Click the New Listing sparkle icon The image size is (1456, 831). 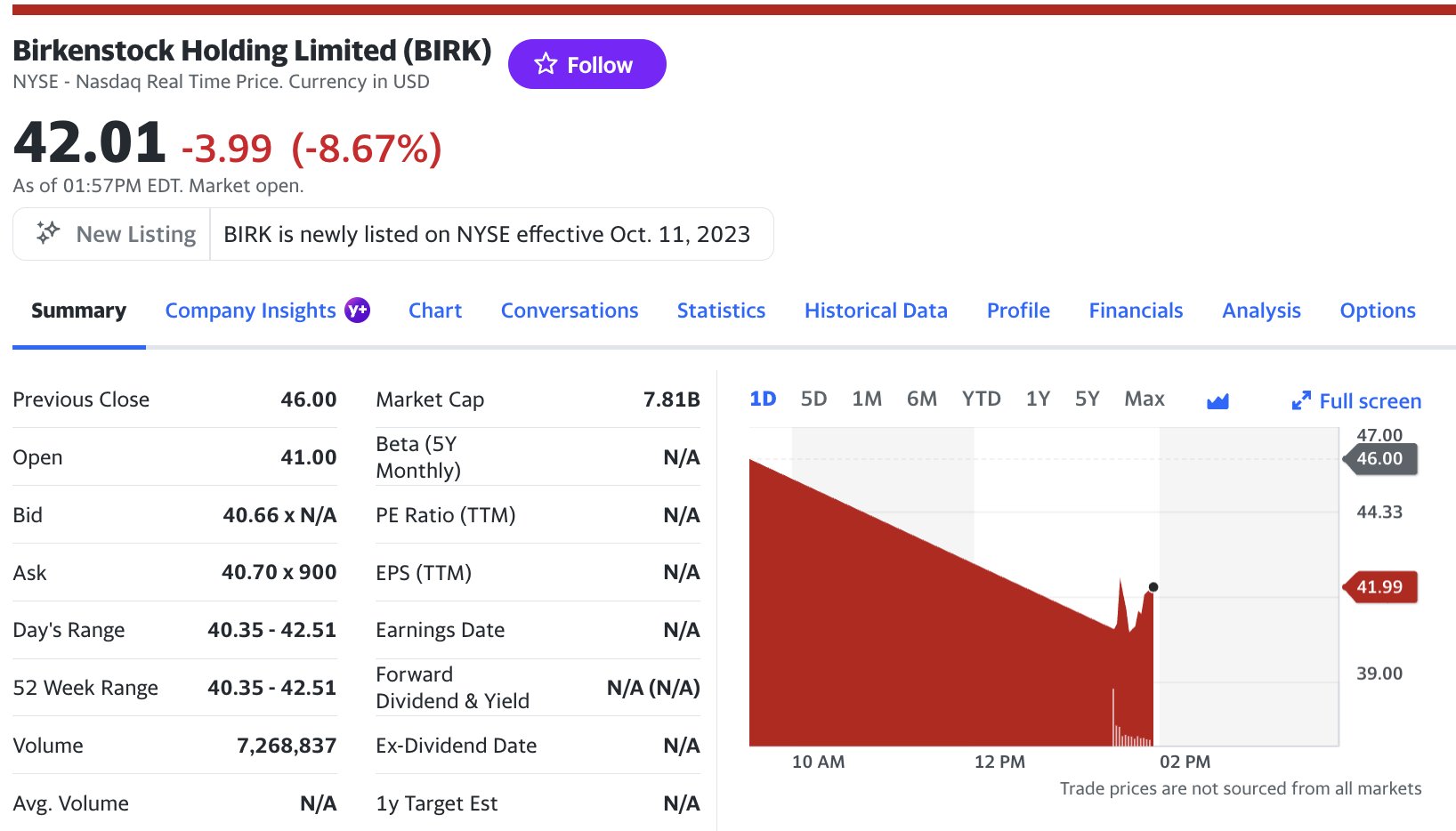(48, 233)
